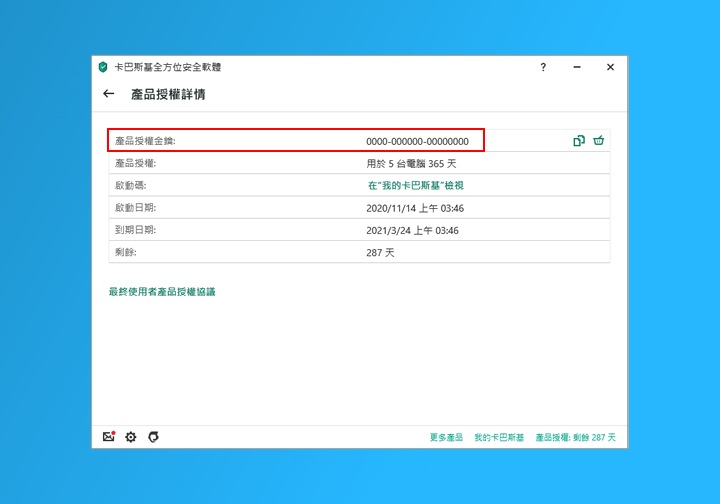Click the 啟動日期 value 2020/11/14
Image resolution: width=720 pixels, height=504 pixels.
pyautogui.click(x=418, y=208)
